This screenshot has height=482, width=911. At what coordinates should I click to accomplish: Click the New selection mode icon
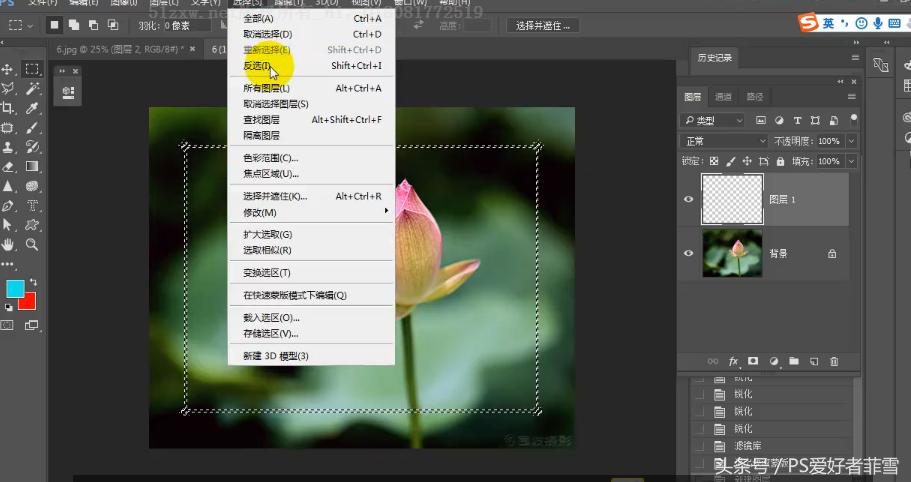54,25
